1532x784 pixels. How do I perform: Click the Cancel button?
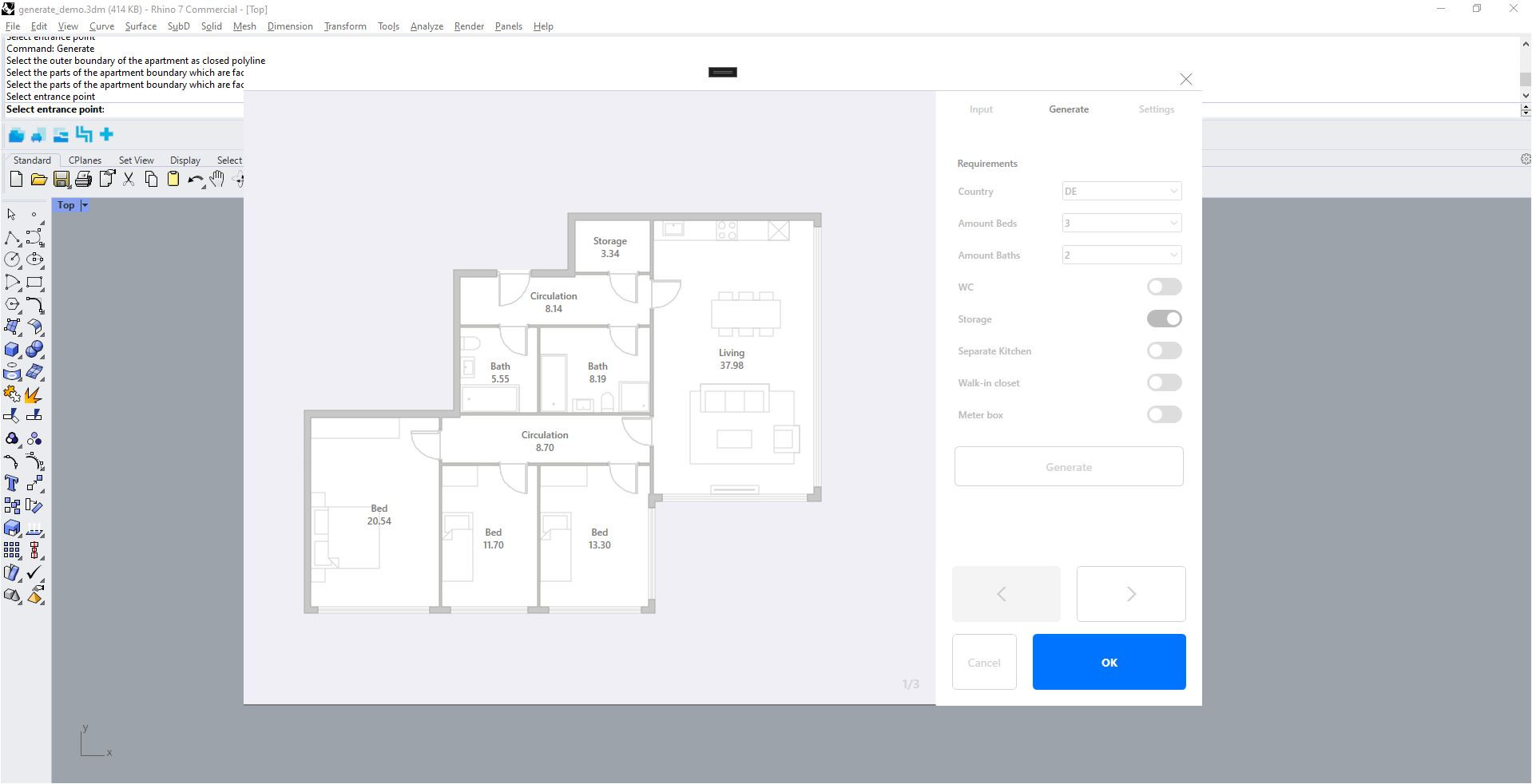(983, 663)
